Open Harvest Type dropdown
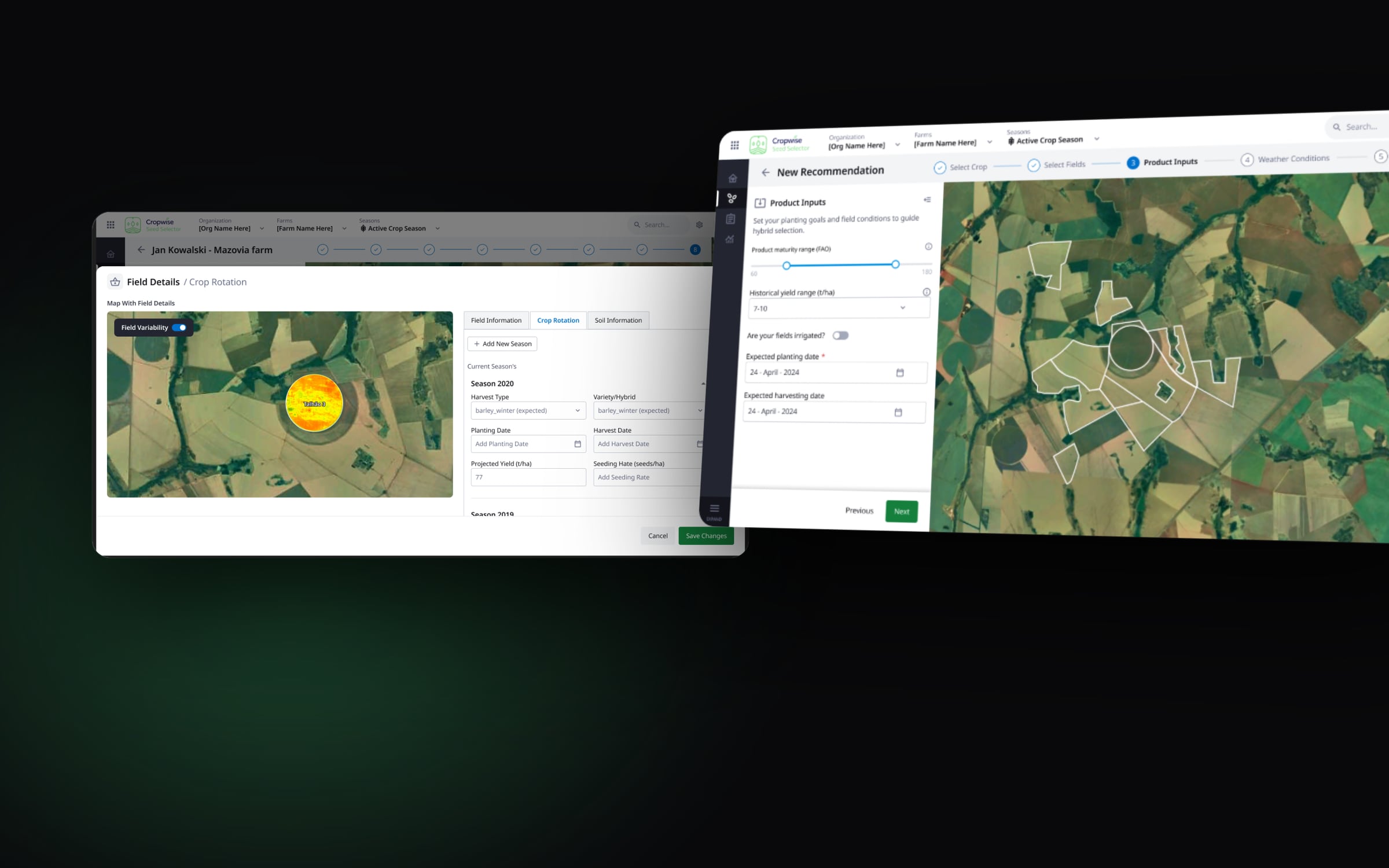Viewport: 1389px width, 868px height. [x=528, y=410]
